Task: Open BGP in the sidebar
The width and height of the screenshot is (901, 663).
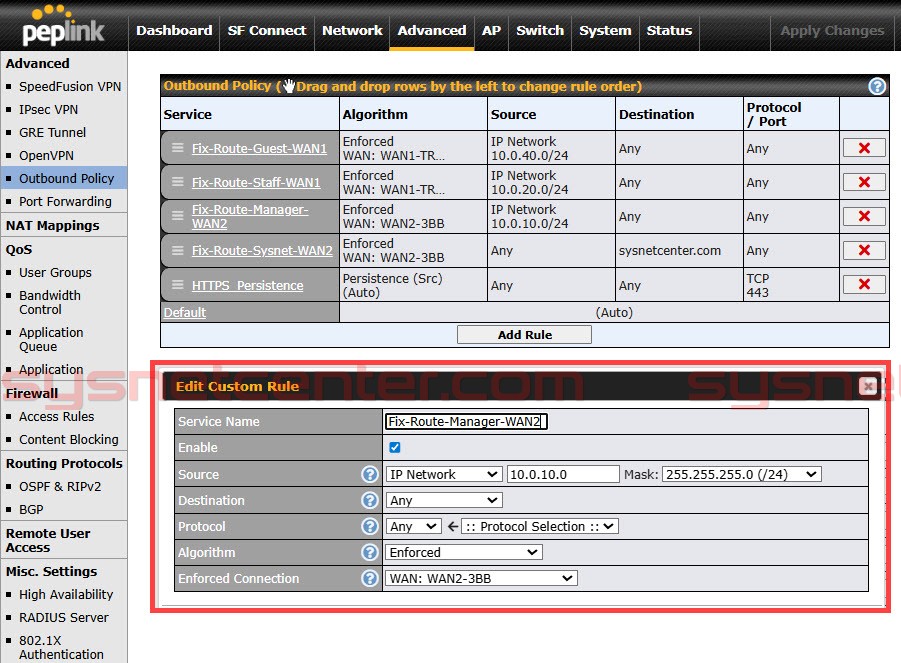Action: point(31,509)
